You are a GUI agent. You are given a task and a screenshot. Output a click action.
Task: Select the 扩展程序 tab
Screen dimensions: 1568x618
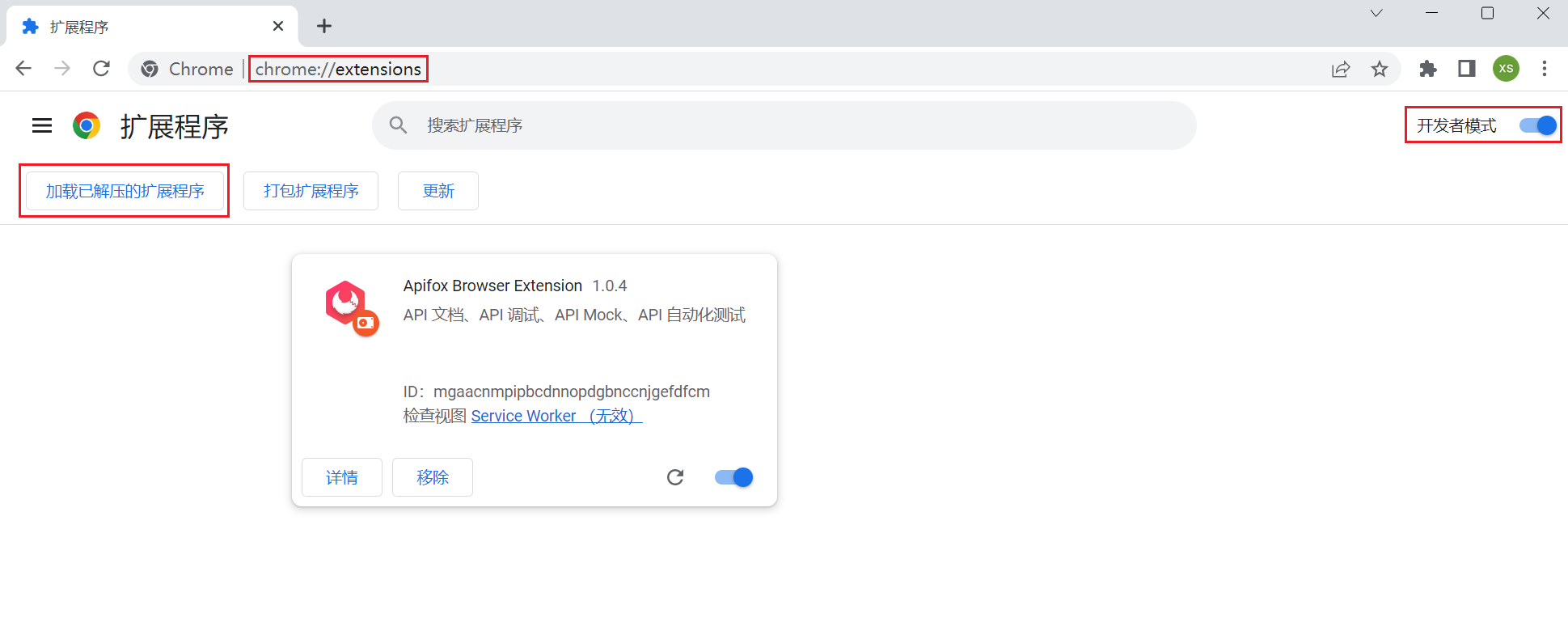click(146, 27)
